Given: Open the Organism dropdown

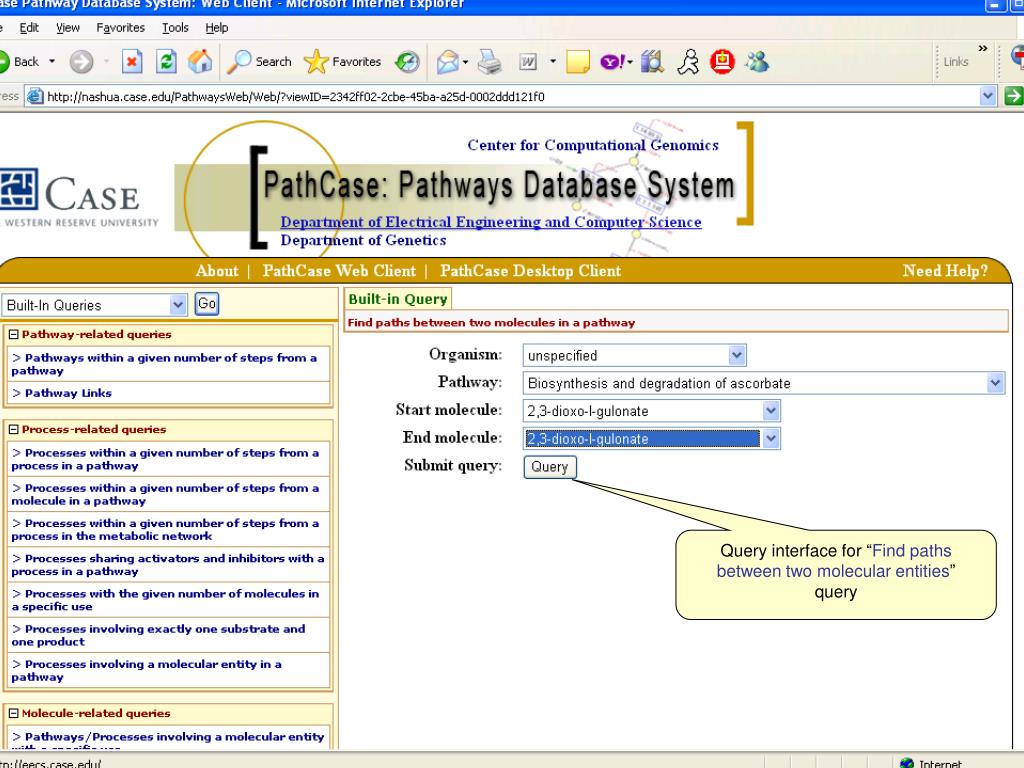Looking at the screenshot, I should point(737,355).
